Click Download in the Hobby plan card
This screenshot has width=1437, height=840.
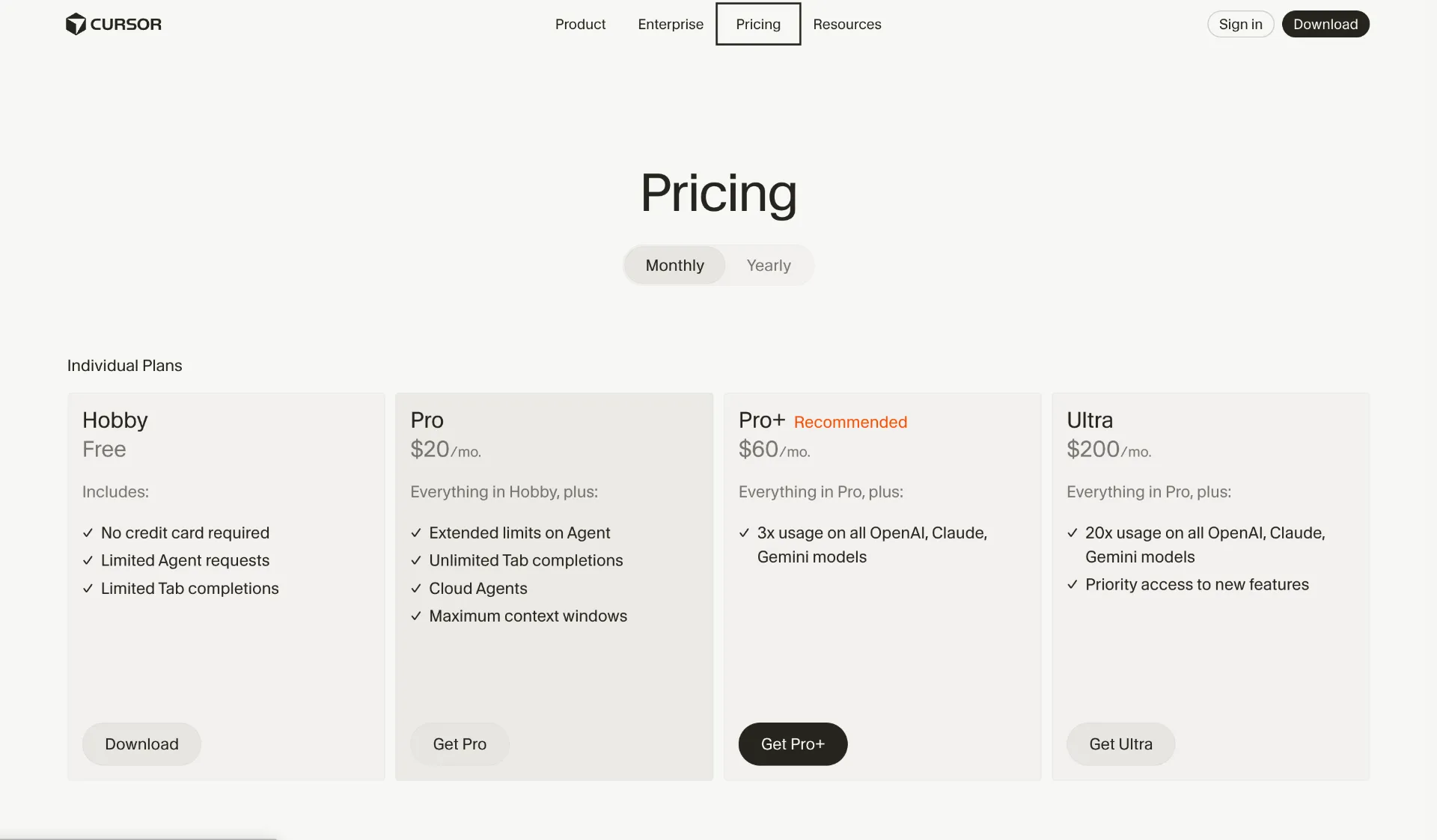[141, 744]
